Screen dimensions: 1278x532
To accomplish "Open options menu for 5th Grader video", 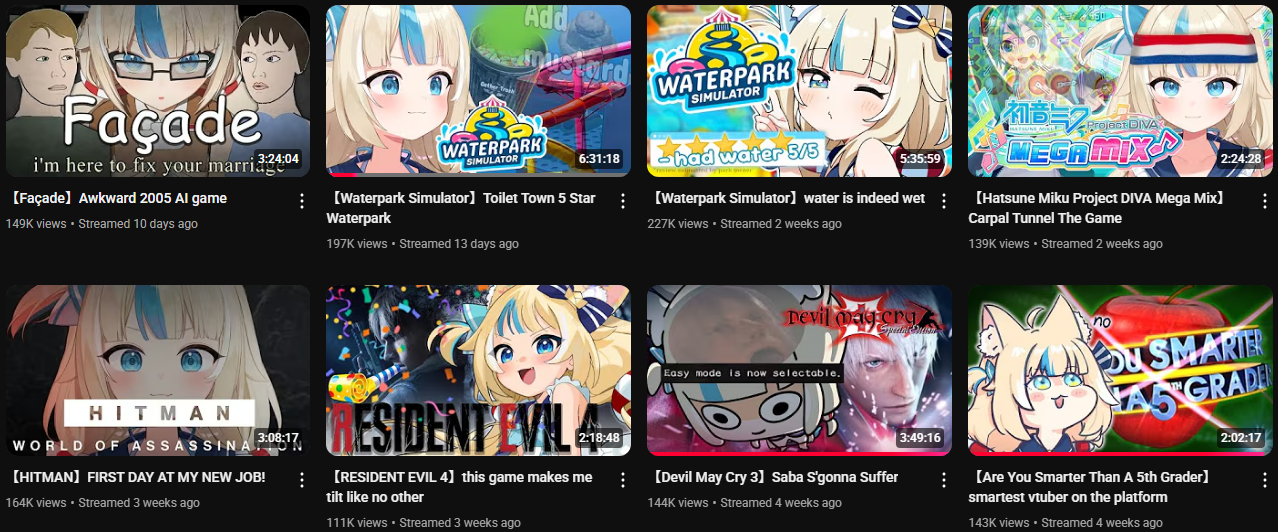I will click(1263, 480).
